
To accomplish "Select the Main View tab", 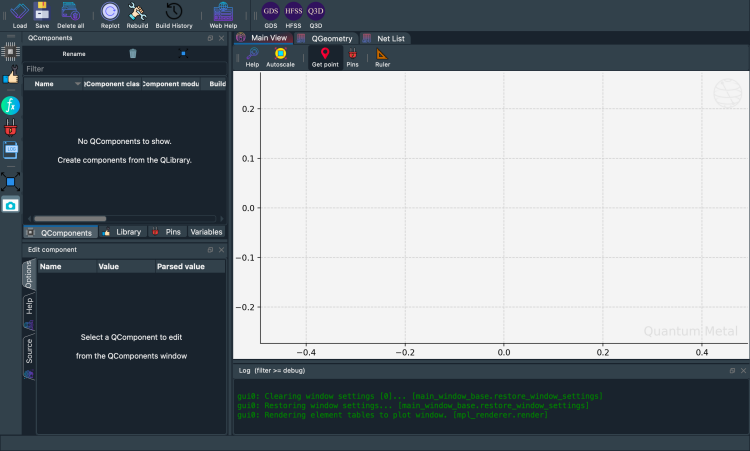I will pos(263,38).
